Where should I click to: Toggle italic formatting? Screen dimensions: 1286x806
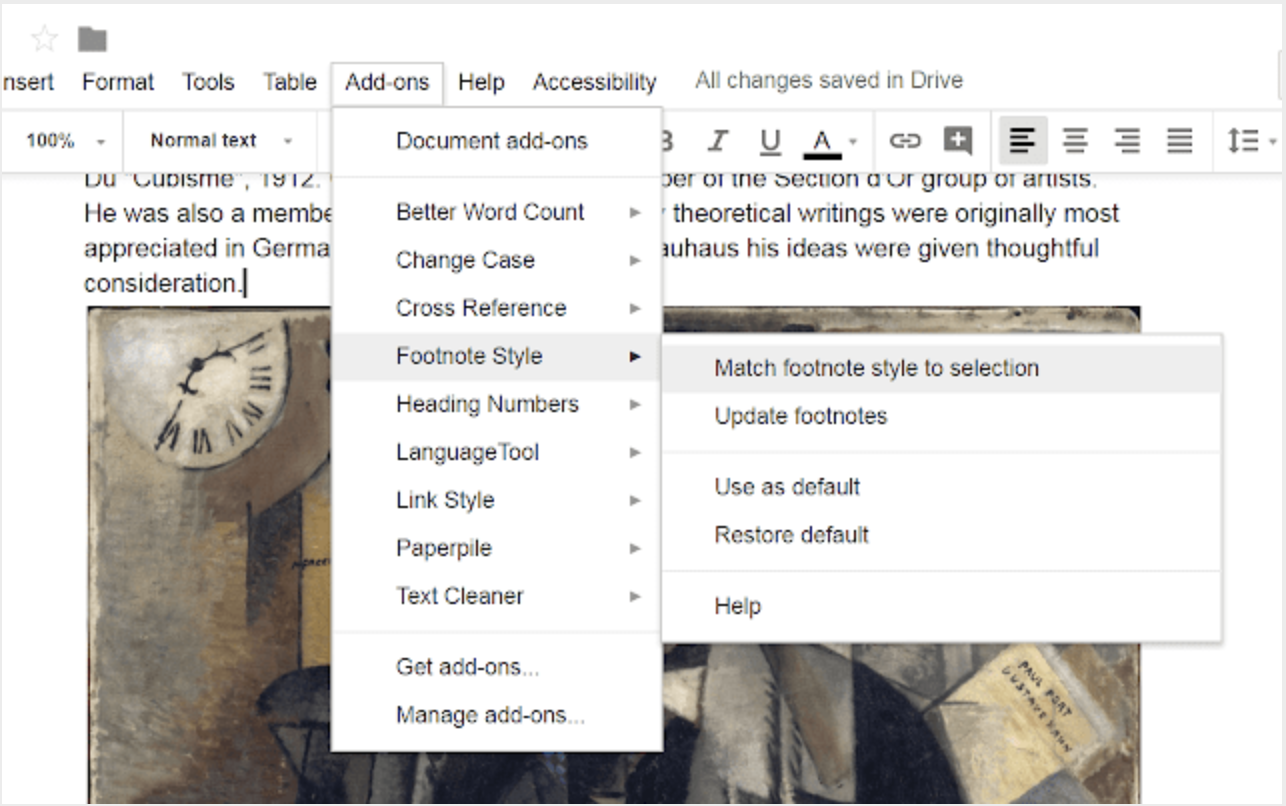point(717,141)
